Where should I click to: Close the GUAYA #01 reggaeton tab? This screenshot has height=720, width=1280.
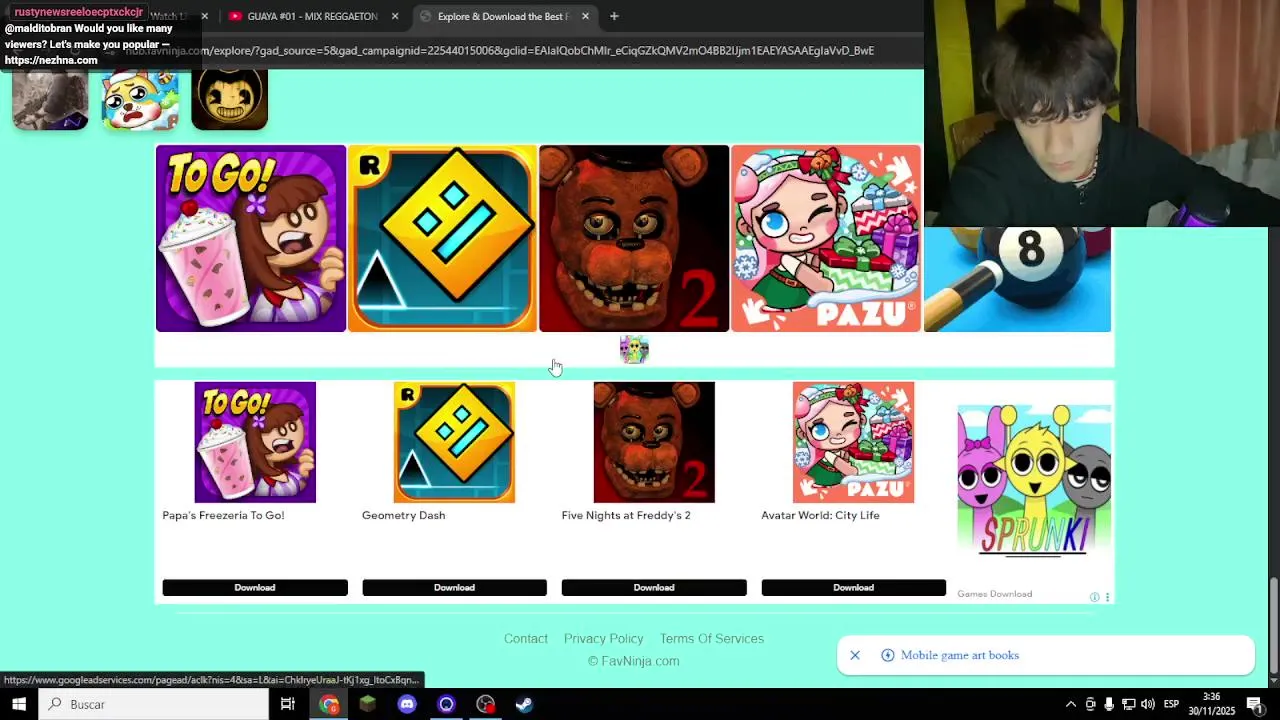point(395,16)
